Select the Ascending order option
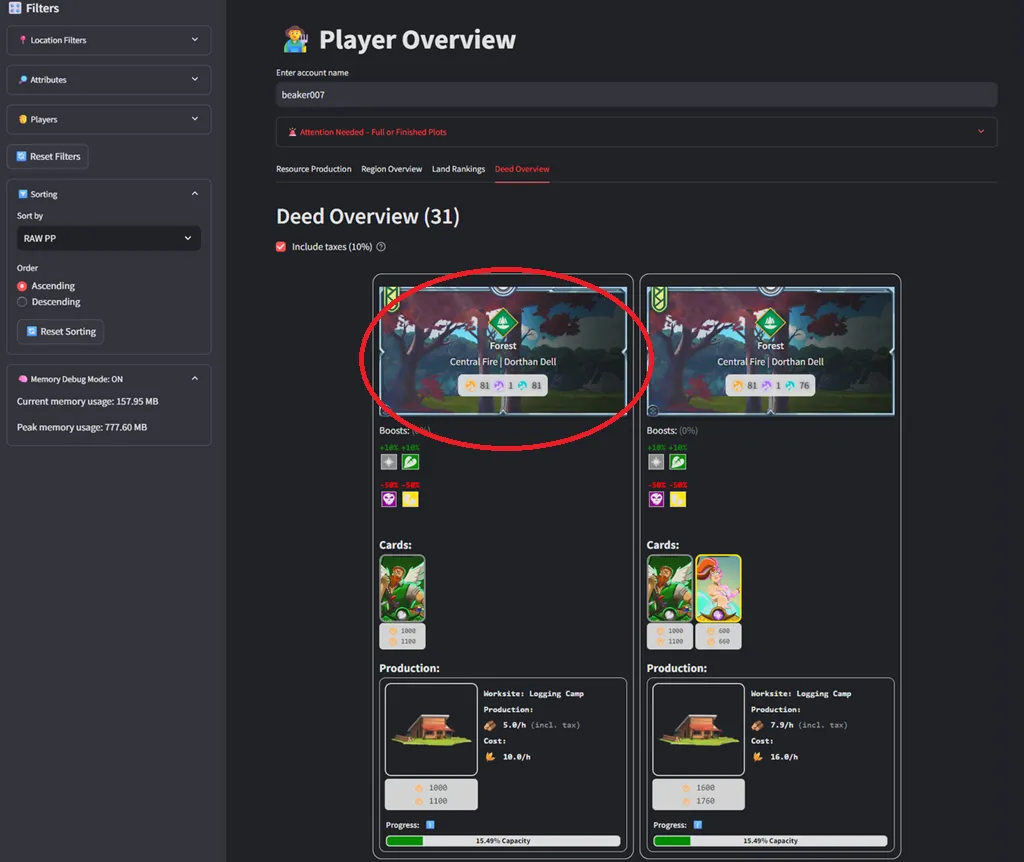The image size is (1024, 862). coord(46,286)
